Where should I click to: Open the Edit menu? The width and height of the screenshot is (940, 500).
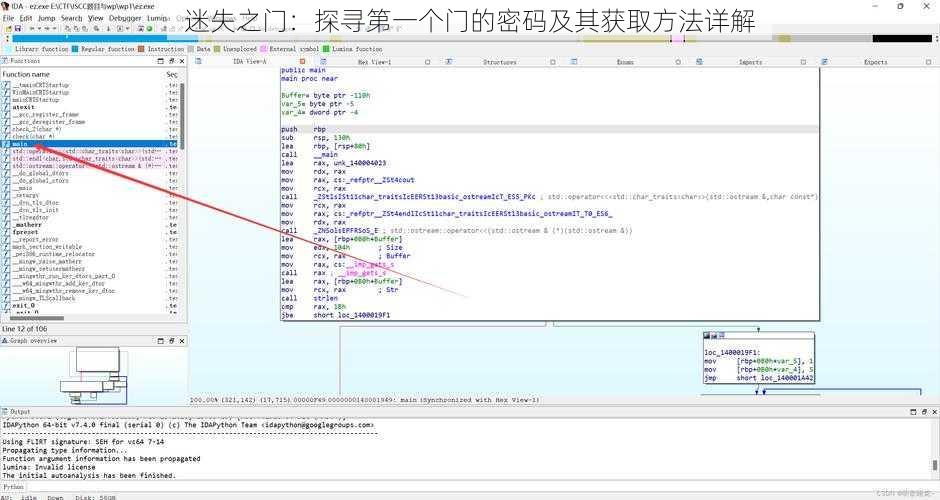pos(26,18)
